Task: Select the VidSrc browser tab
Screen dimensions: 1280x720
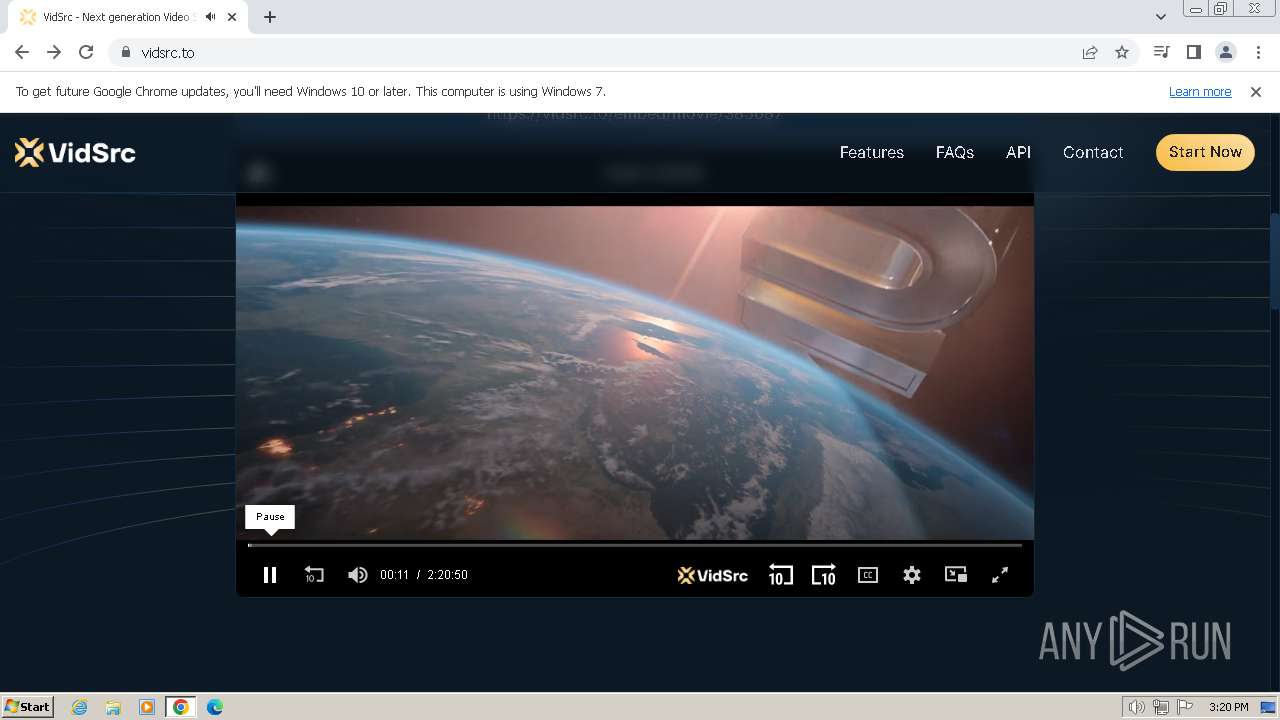Action: point(130,17)
